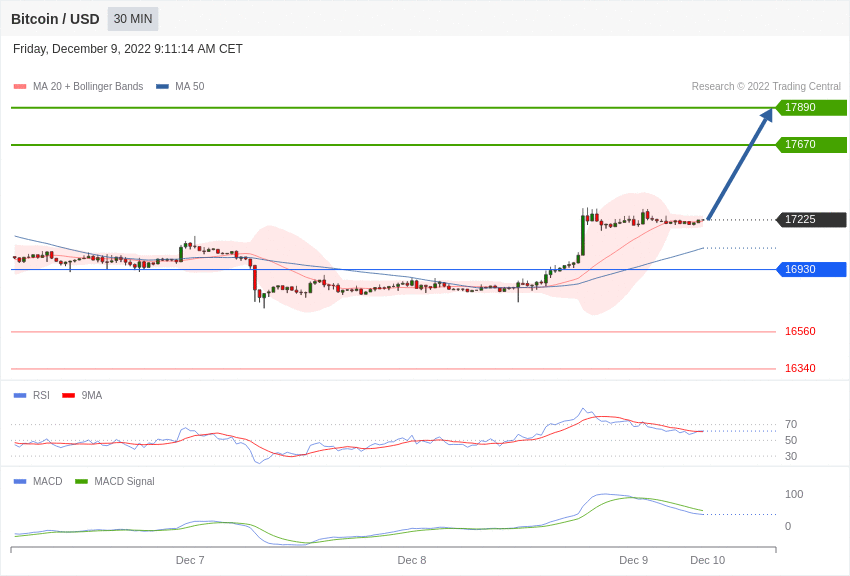
Task: Click the 30 MIN timeframe button
Action: pyautogui.click(x=133, y=19)
